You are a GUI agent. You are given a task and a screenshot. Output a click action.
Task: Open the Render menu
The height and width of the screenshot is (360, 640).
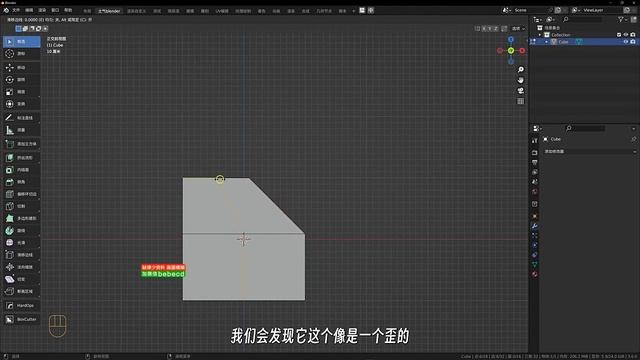pos(42,10)
